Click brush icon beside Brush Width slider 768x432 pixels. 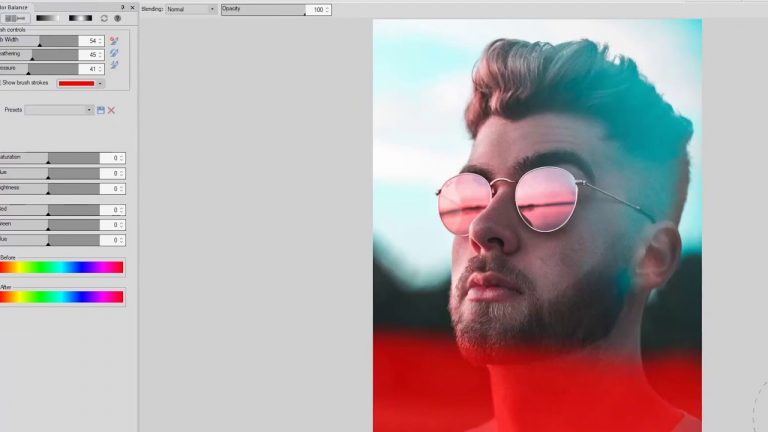pyautogui.click(x=114, y=41)
